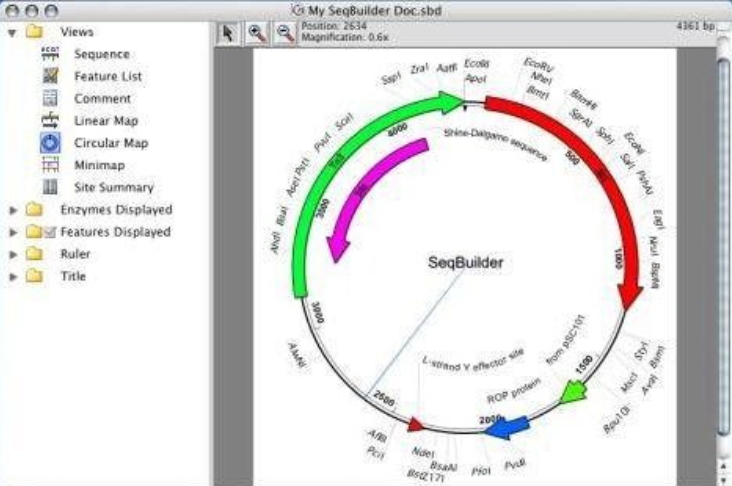Select the arrow pointer tool

(x=227, y=34)
